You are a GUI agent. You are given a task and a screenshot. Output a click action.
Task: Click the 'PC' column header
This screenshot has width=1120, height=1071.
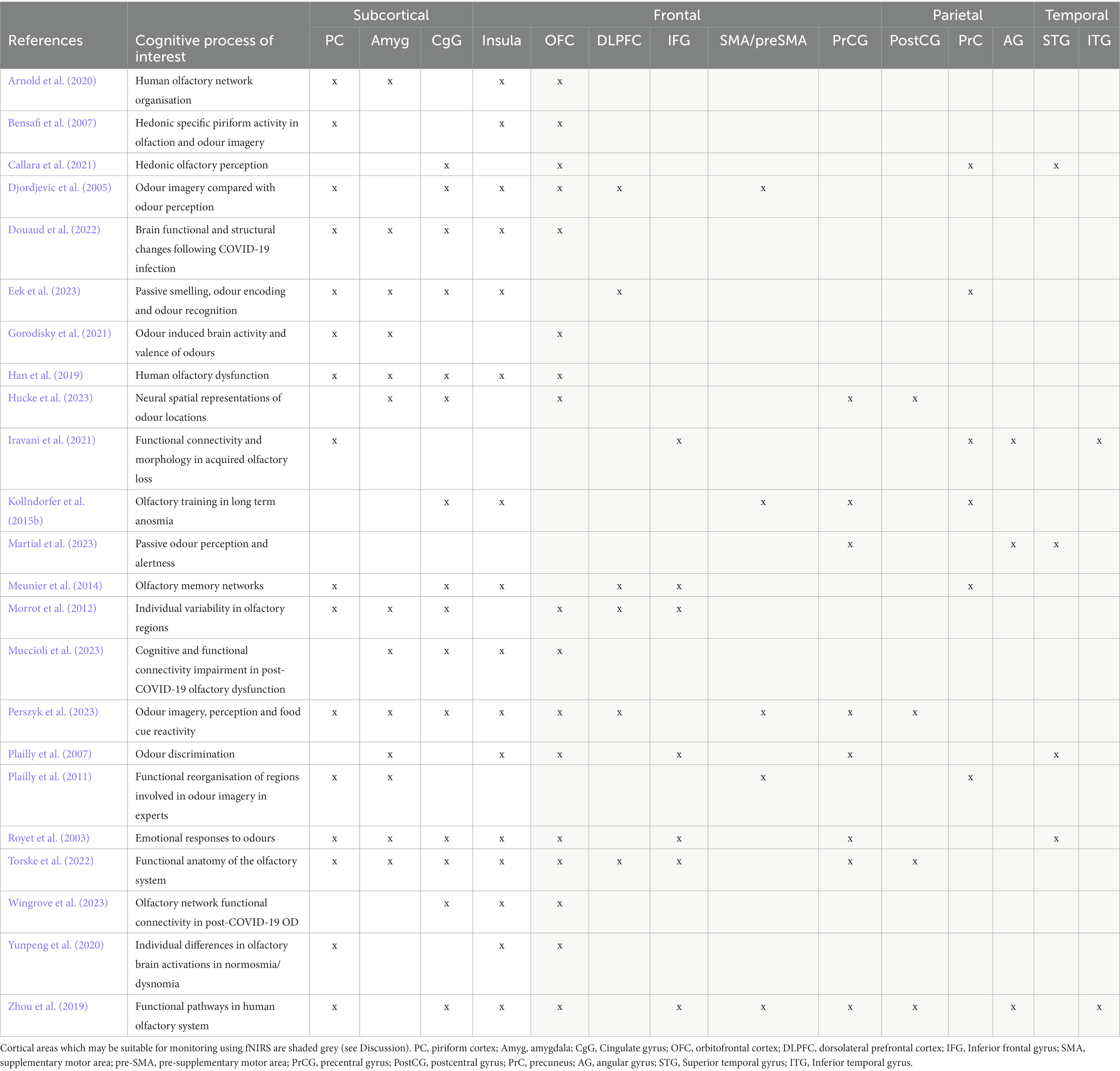(334, 41)
